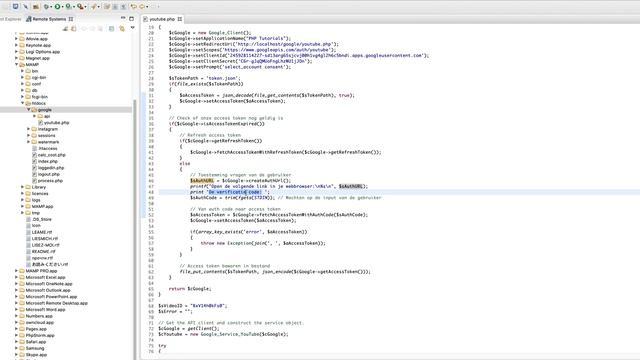Image resolution: width=640 pixels, height=360 pixels.
Task: Click the yellow magnifier icon in Remote Systems toolbar
Action: 122,29
